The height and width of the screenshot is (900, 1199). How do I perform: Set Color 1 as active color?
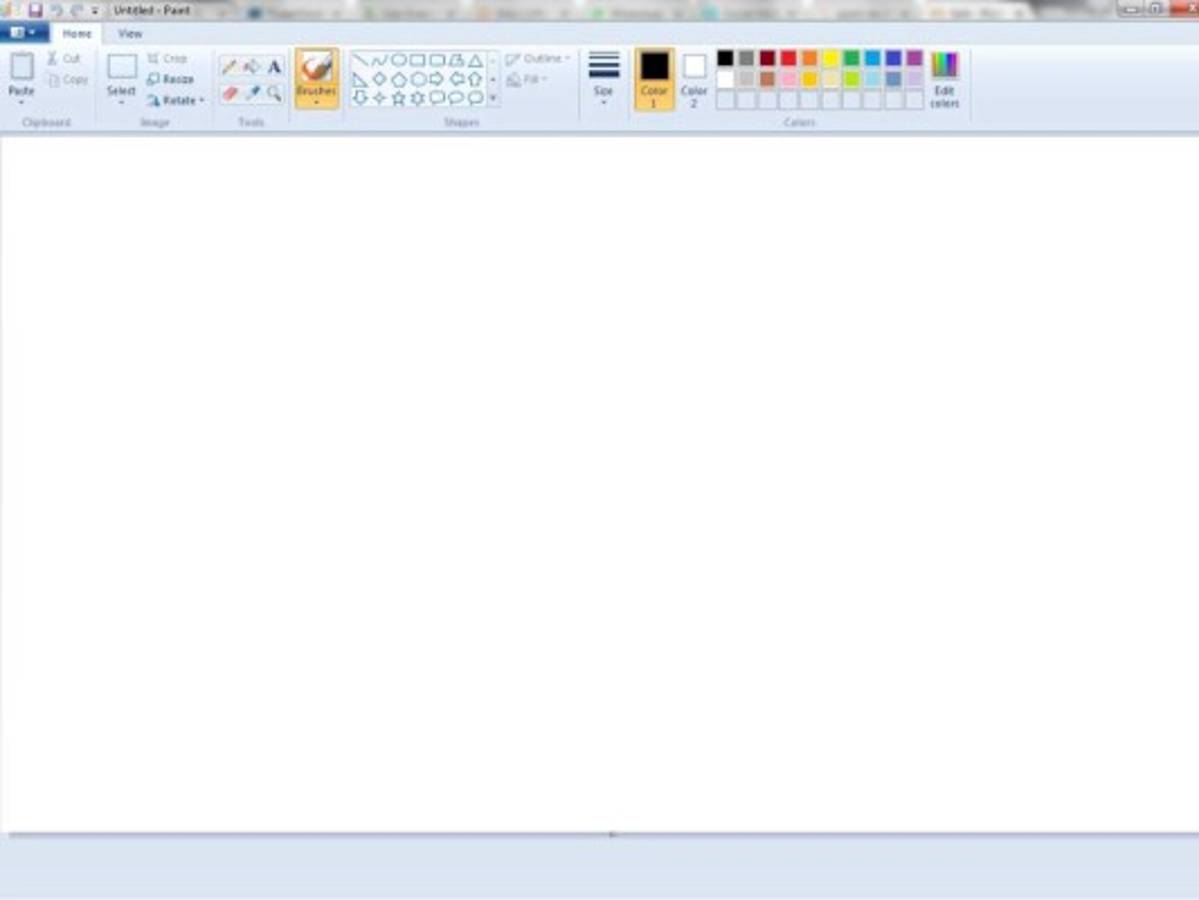(654, 78)
